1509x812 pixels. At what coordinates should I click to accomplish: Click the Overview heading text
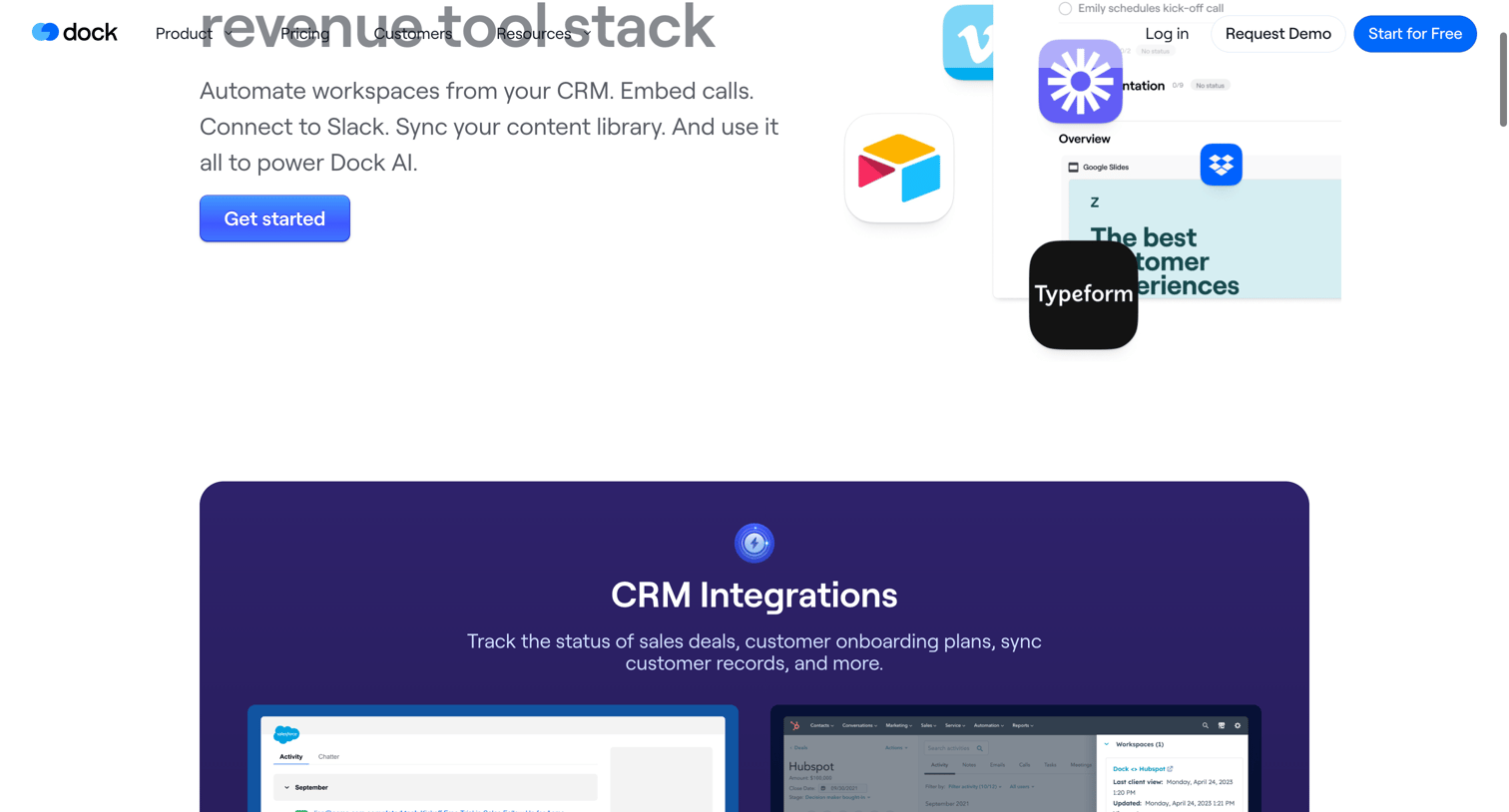pyautogui.click(x=1084, y=139)
